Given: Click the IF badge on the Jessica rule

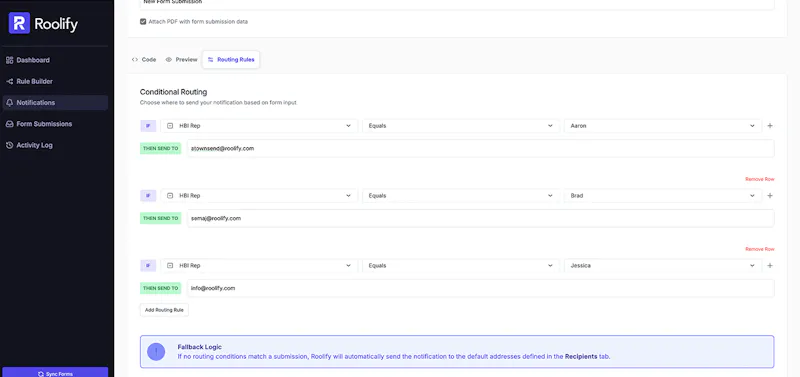Looking at the screenshot, I should 148,266.
